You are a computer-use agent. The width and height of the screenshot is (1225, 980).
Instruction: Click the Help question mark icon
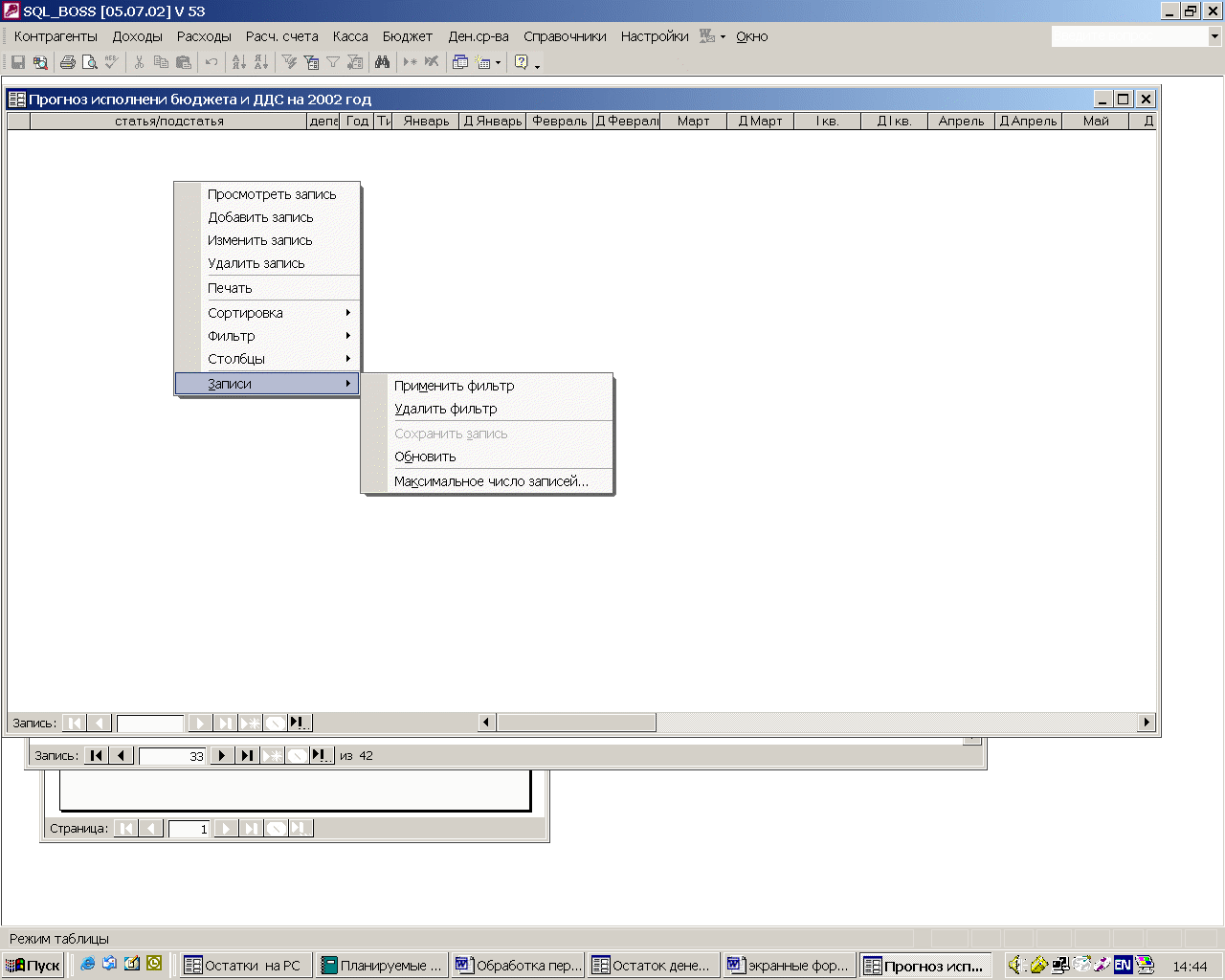point(521,62)
